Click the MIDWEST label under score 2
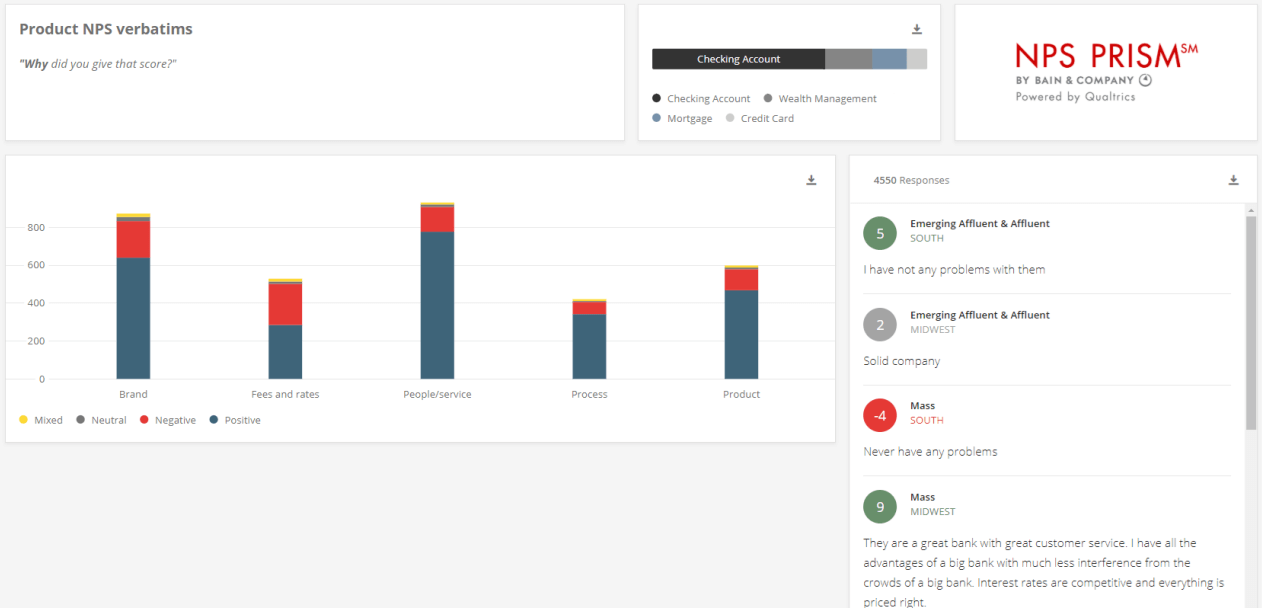This screenshot has height=608, width=1262. click(x=932, y=329)
